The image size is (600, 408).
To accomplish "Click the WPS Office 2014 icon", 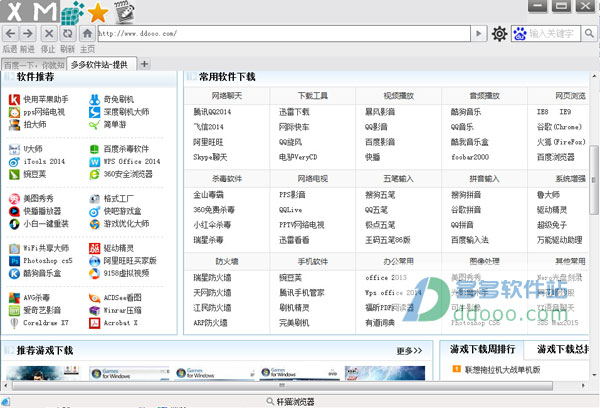I will pos(95,162).
